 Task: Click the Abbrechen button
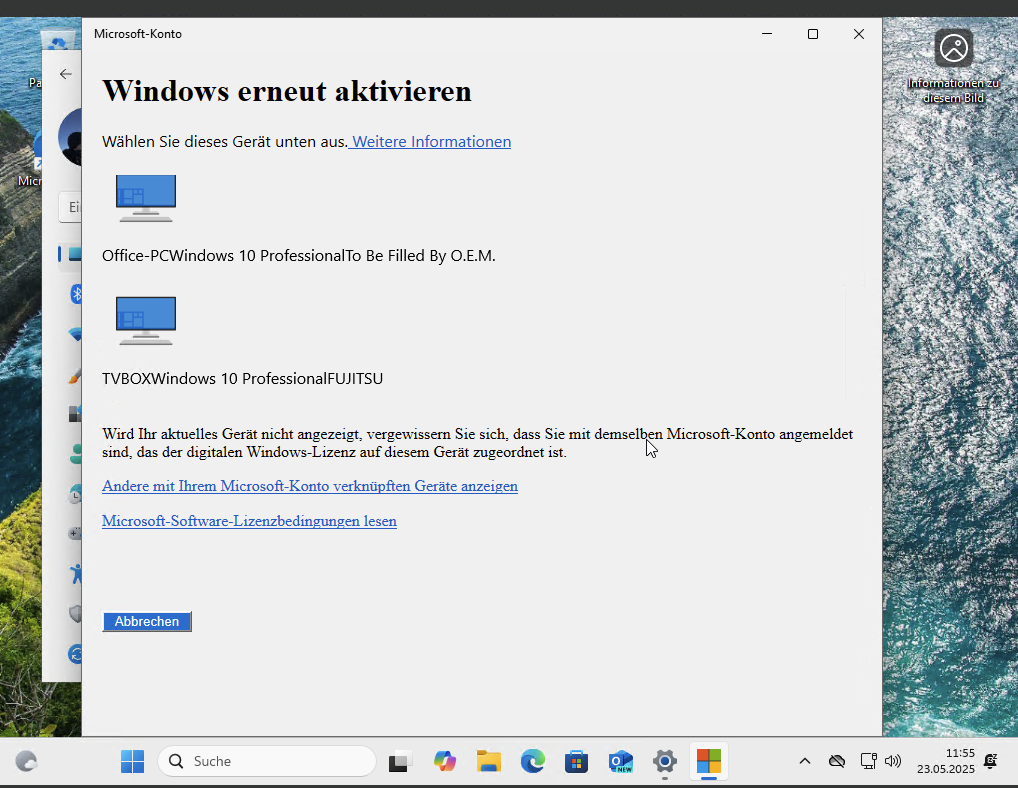coord(147,621)
